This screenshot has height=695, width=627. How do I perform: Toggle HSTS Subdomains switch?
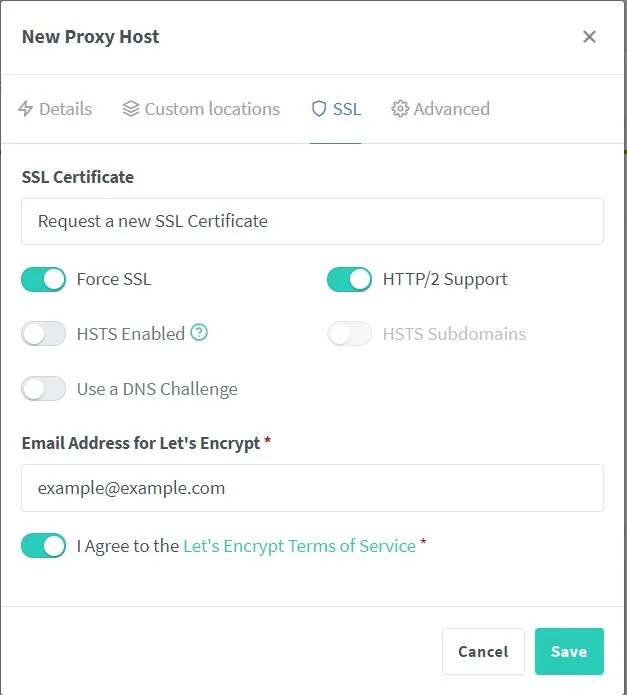coord(349,334)
